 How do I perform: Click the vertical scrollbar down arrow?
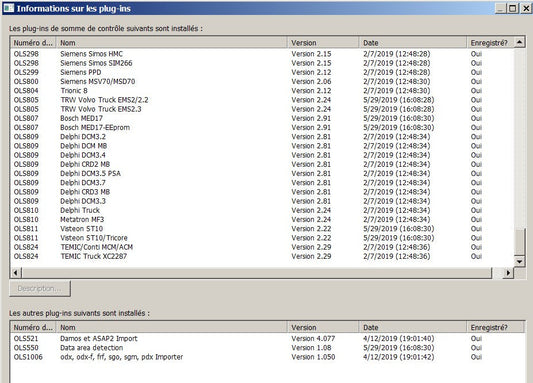[x=519, y=261]
